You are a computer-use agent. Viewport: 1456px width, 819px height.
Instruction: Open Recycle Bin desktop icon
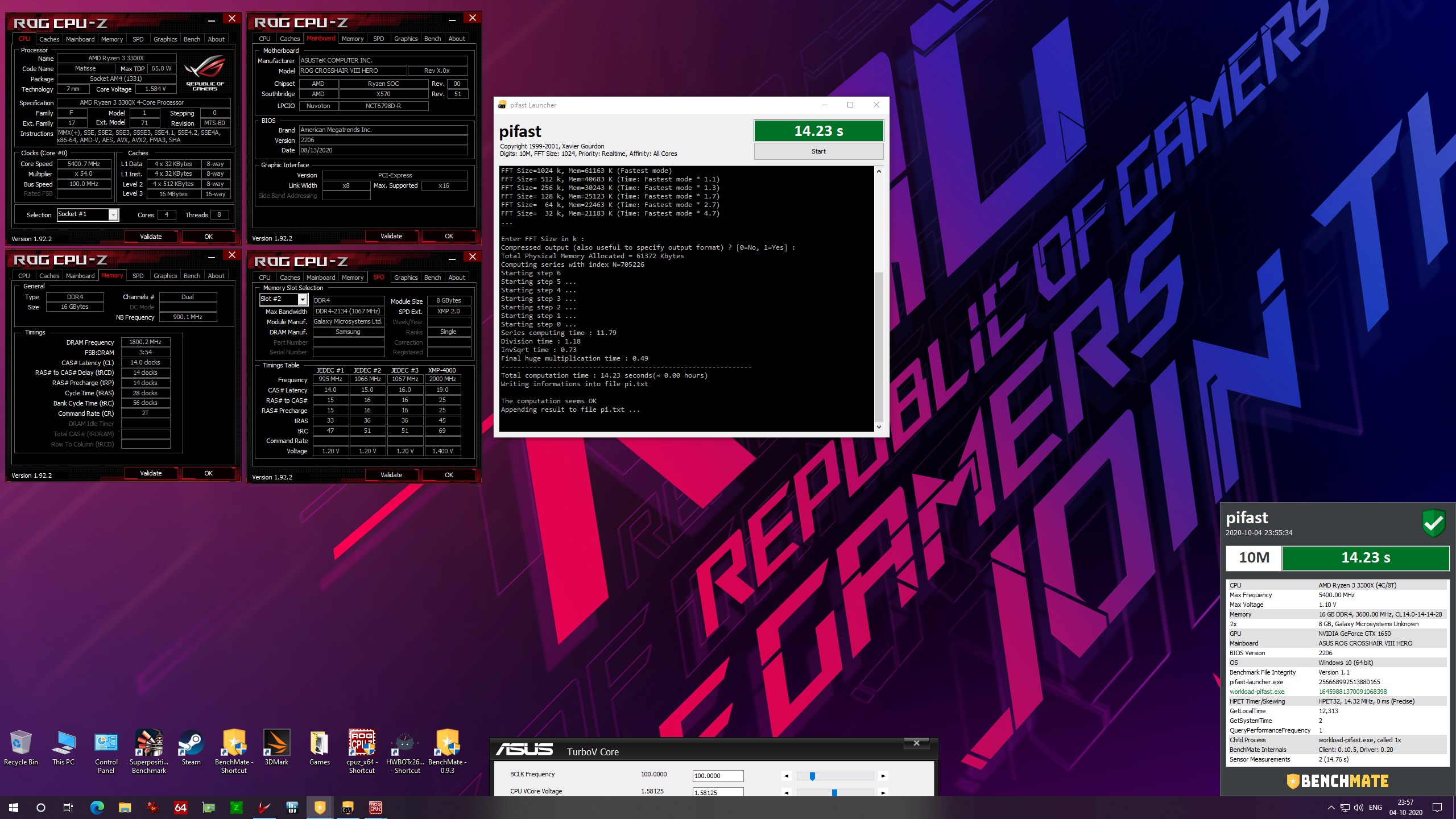(x=21, y=748)
